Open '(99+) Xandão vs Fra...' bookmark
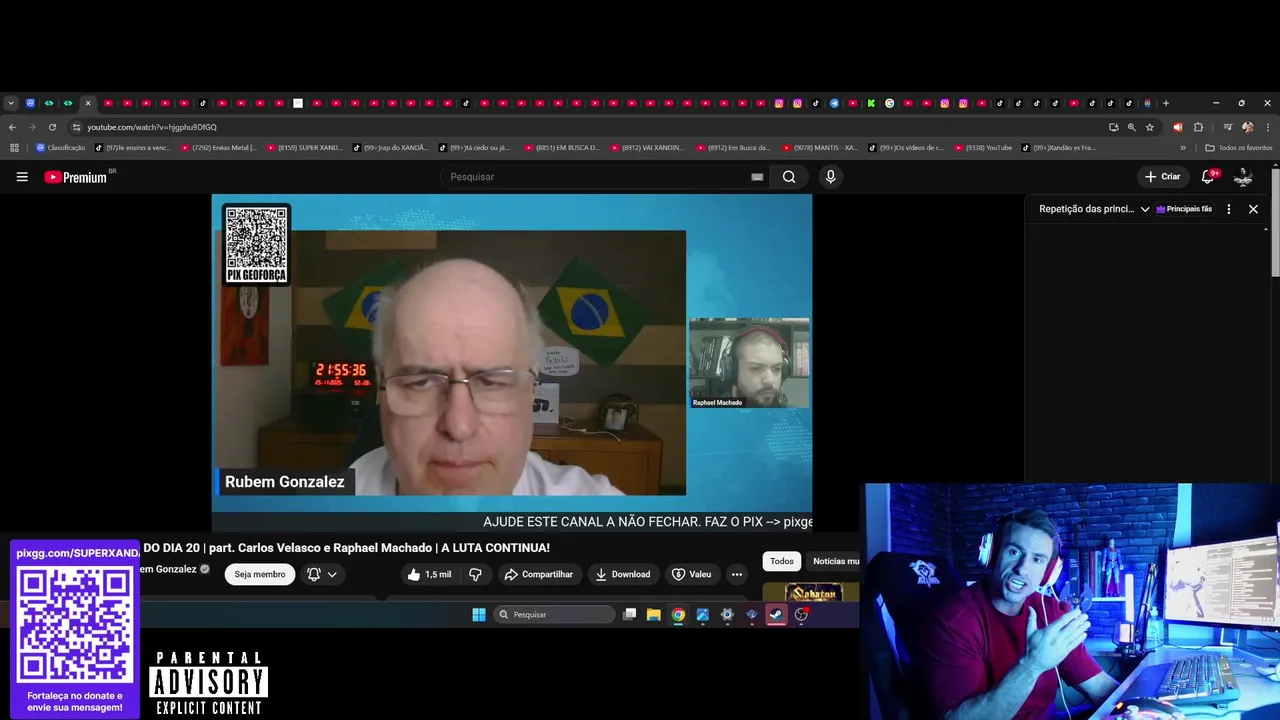The width and height of the screenshot is (1280, 720). coord(1059,148)
